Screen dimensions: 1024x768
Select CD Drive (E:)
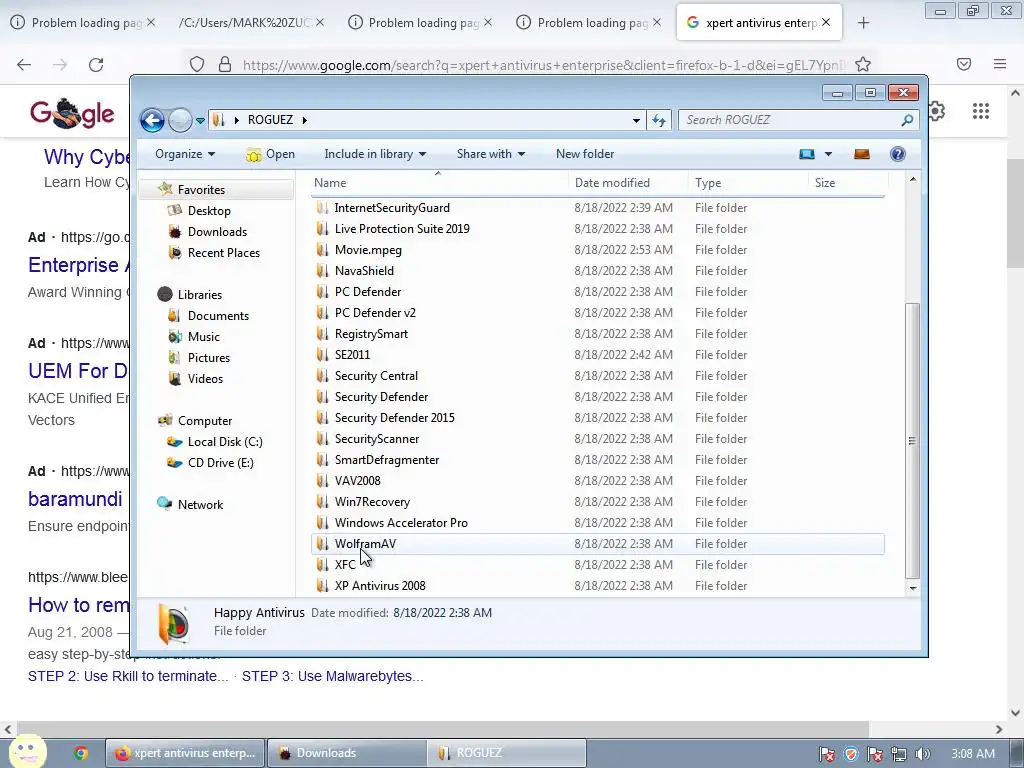221,463
